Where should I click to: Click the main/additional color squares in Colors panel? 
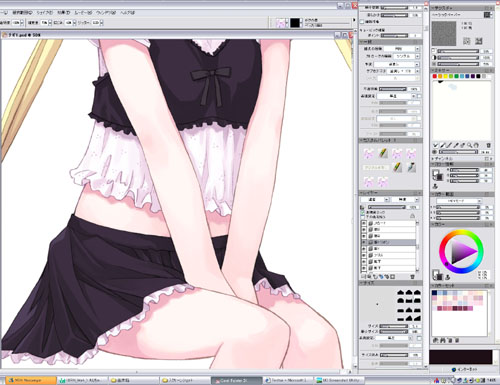pyautogui.click(x=437, y=174)
